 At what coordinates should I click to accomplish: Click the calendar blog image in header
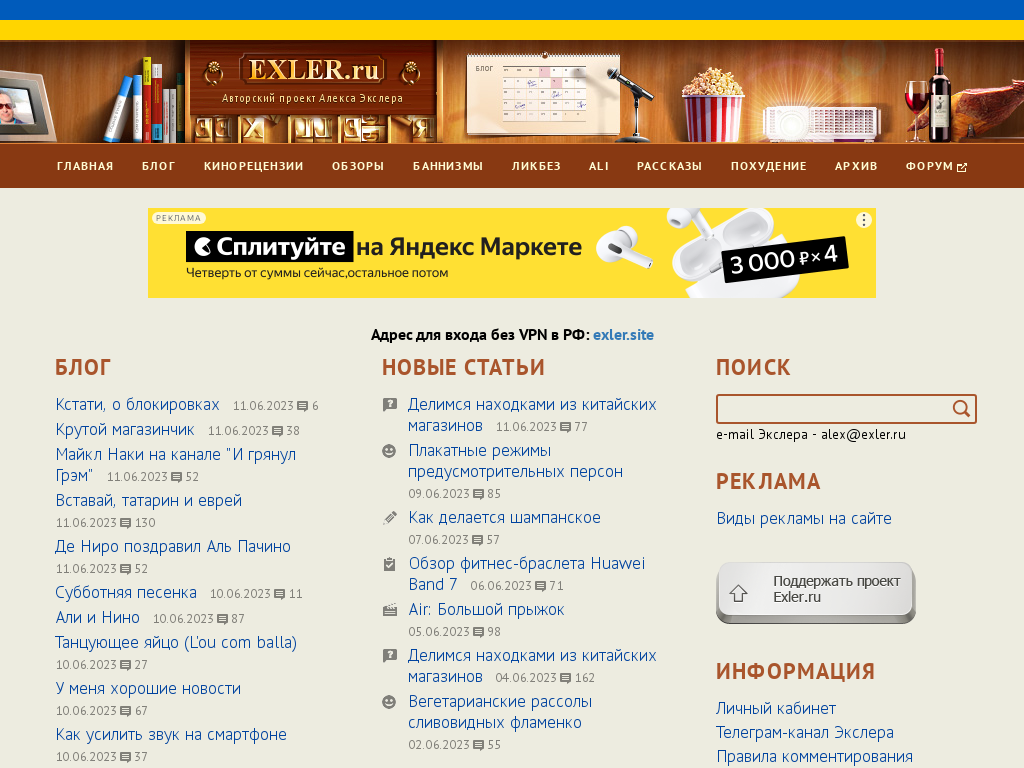click(x=543, y=94)
